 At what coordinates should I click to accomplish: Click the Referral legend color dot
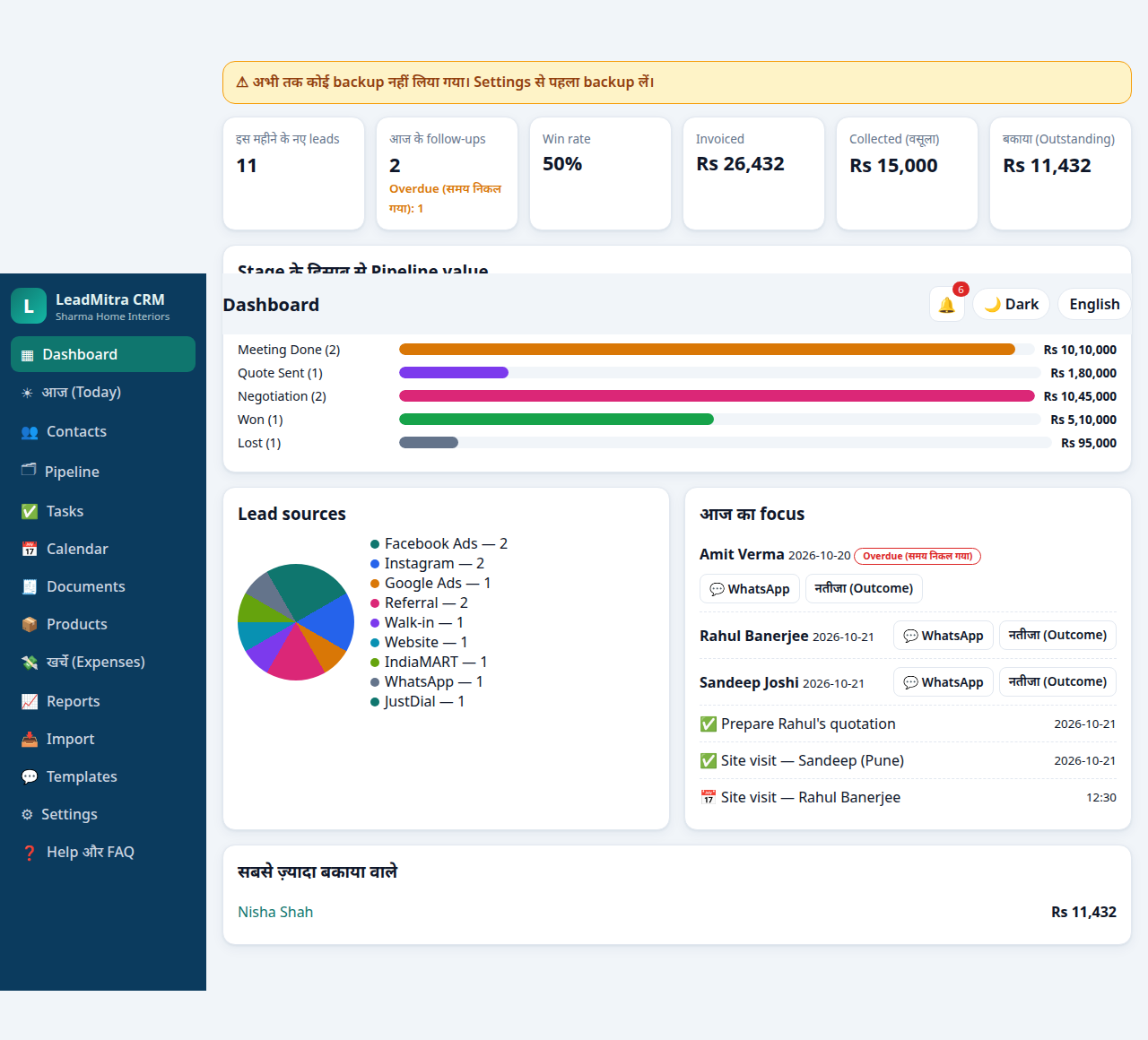pos(375,602)
